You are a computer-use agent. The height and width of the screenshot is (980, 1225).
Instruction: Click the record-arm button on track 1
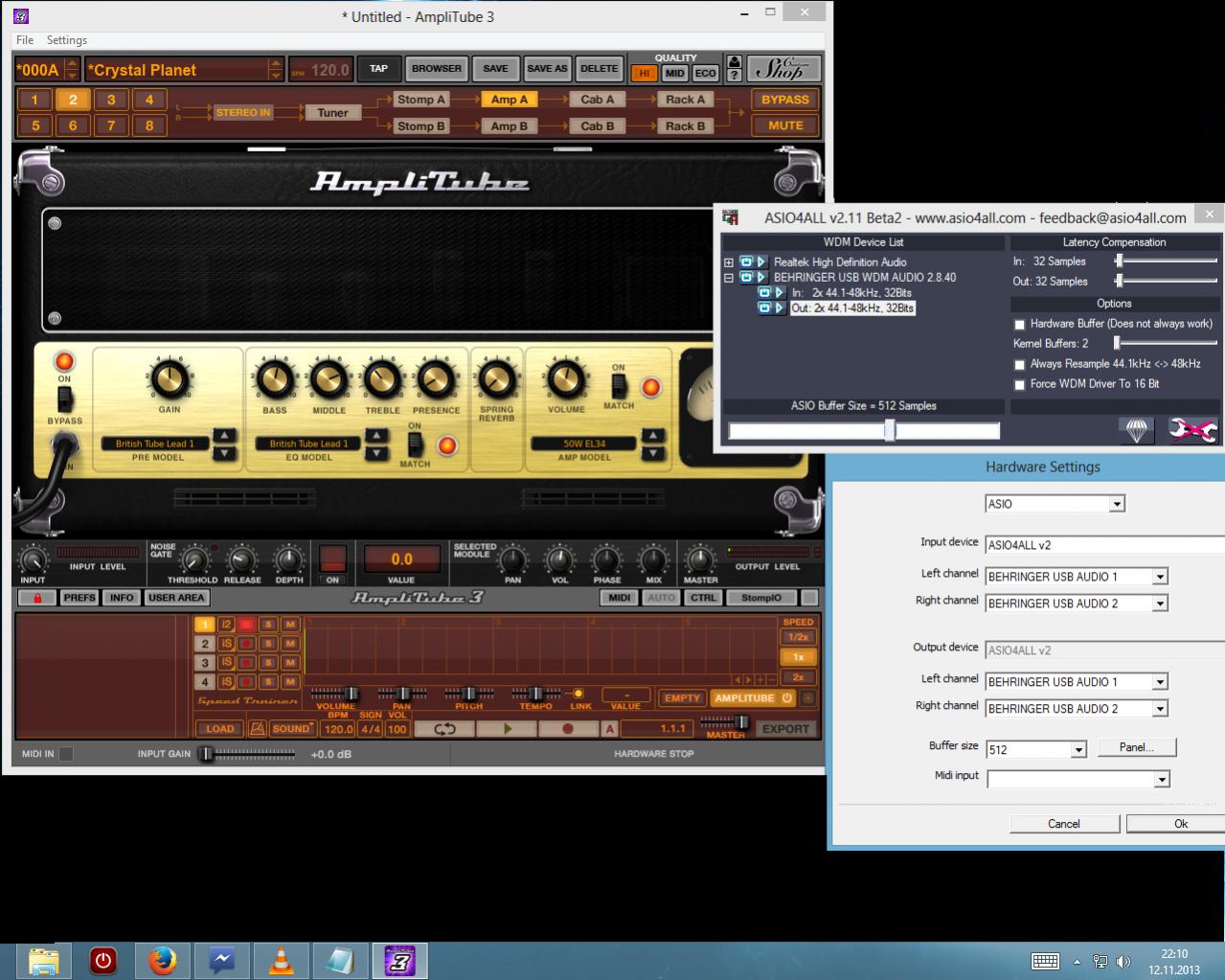246,625
